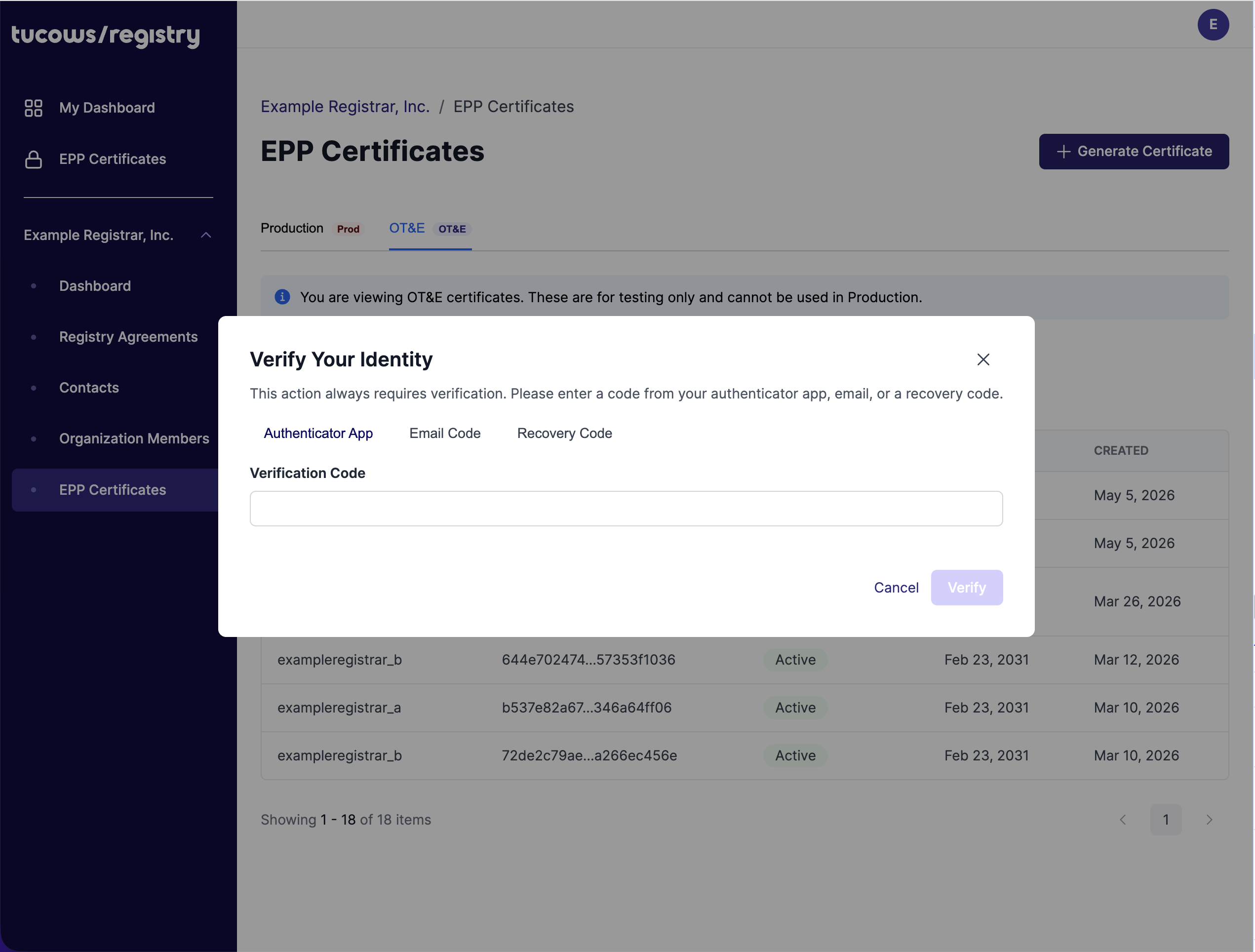Switch to Recovery Code tab
This screenshot has width=1255, height=952.
[x=564, y=433]
